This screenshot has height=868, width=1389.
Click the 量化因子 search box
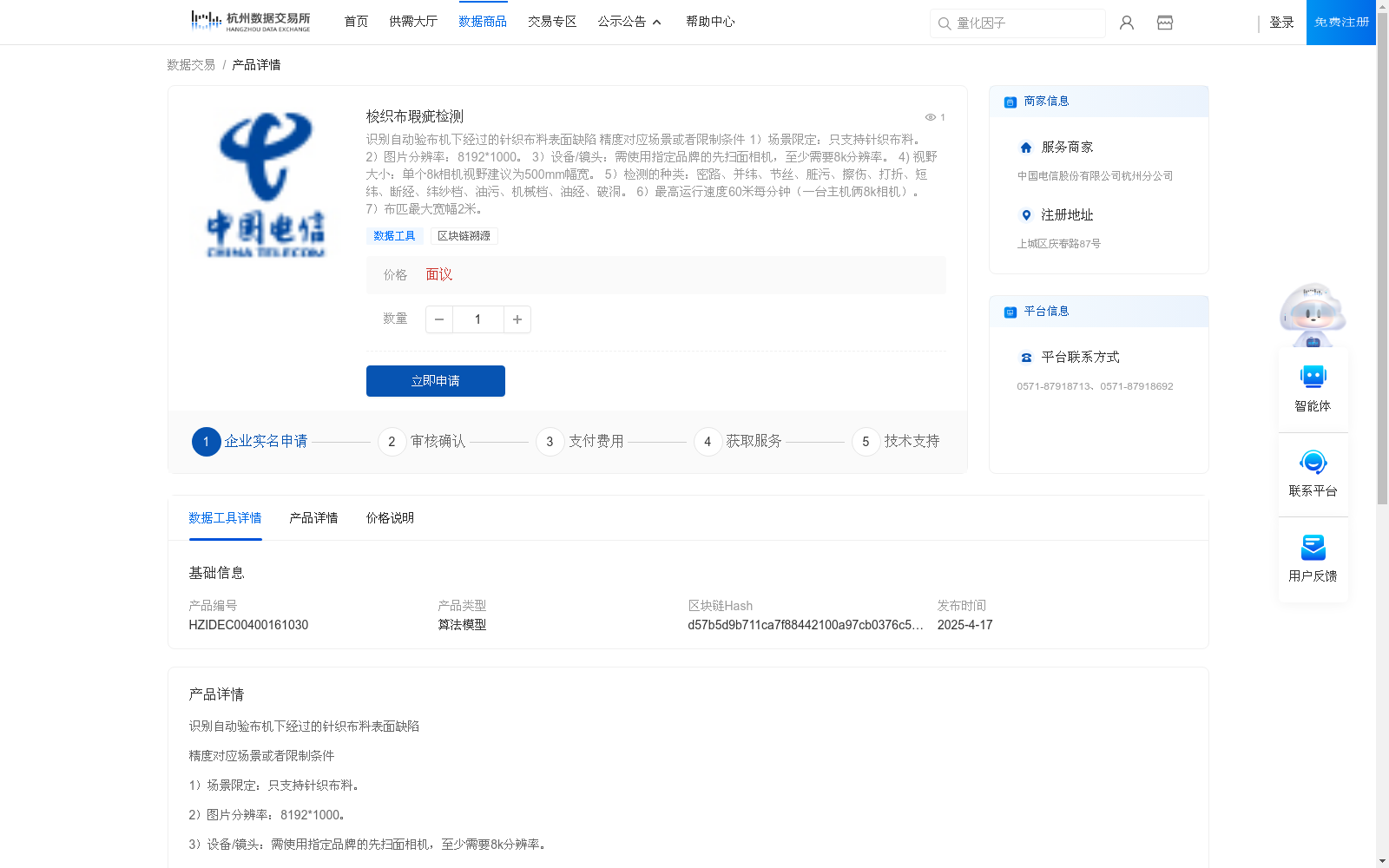1017,23
